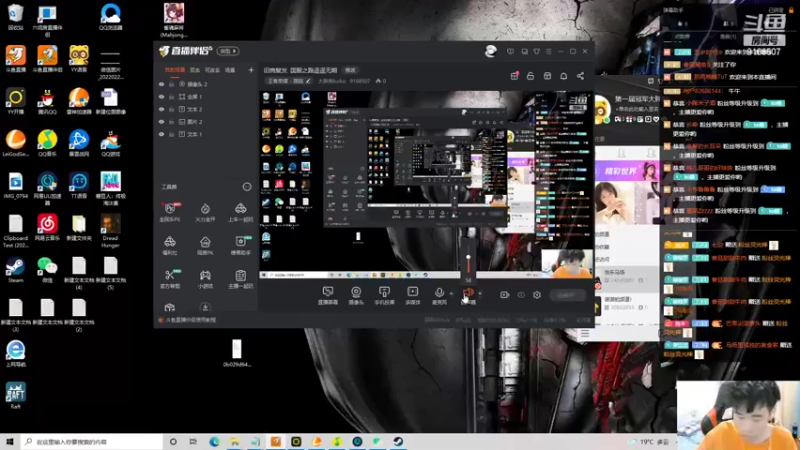Add a new scene with plus icon
800x450 pixels.
pos(251,70)
